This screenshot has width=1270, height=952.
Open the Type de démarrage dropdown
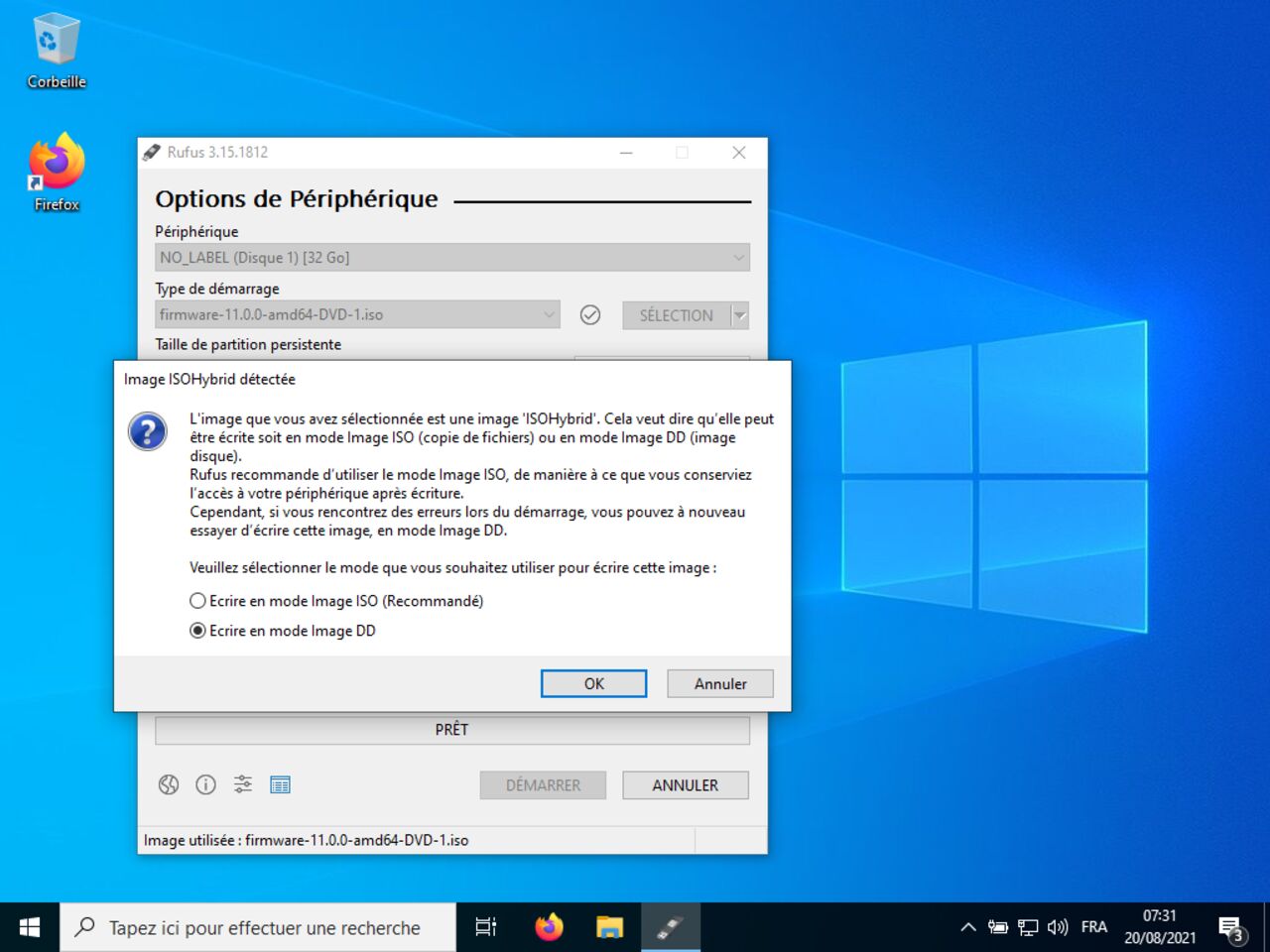click(x=357, y=314)
